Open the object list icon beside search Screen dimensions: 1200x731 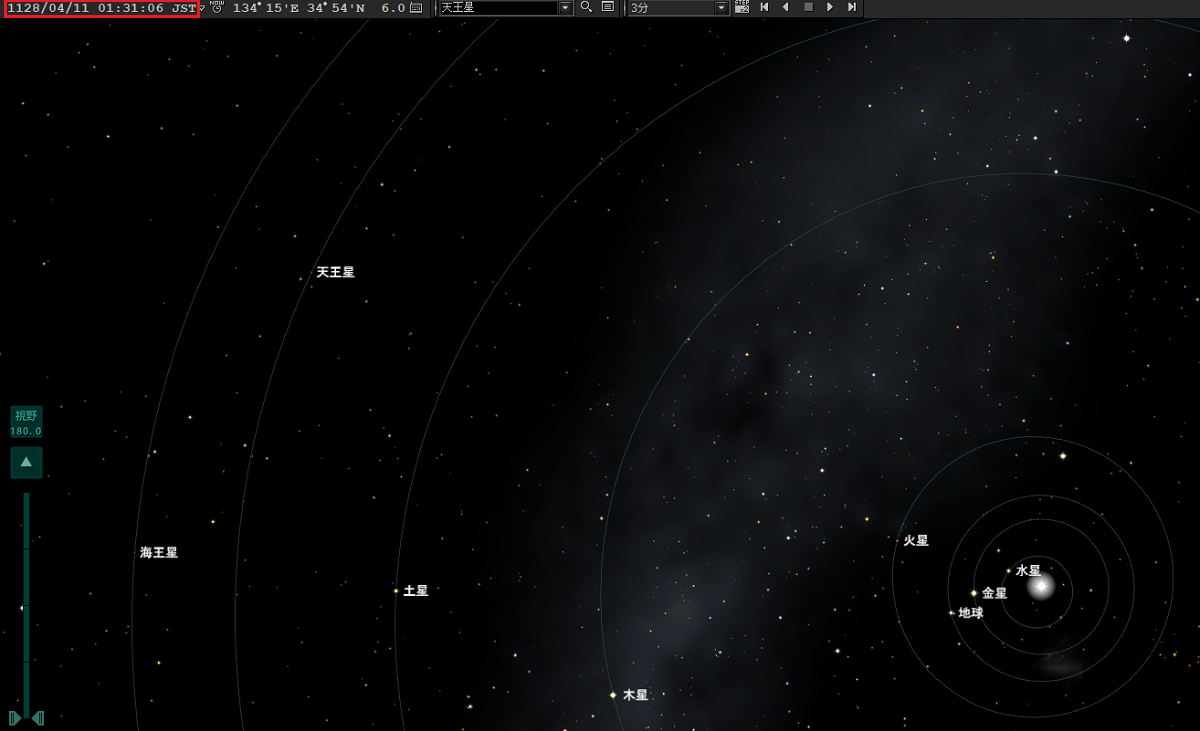[x=608, y=7]
